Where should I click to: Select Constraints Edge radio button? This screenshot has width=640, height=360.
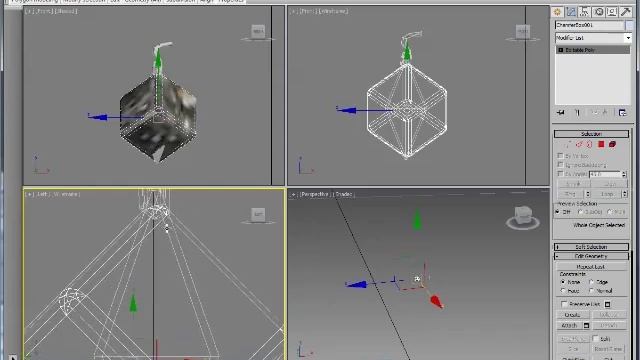(x=591, y=282)
